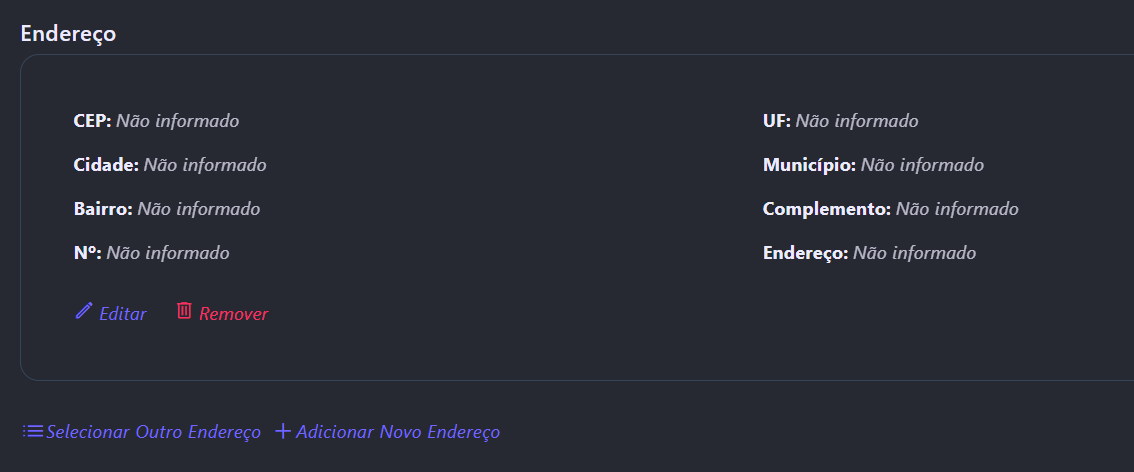Image resolution: width=1134 pixels, height=472 pixels.
Task: Click the UF field's Não informado value
Action: [x=857, y=121]
